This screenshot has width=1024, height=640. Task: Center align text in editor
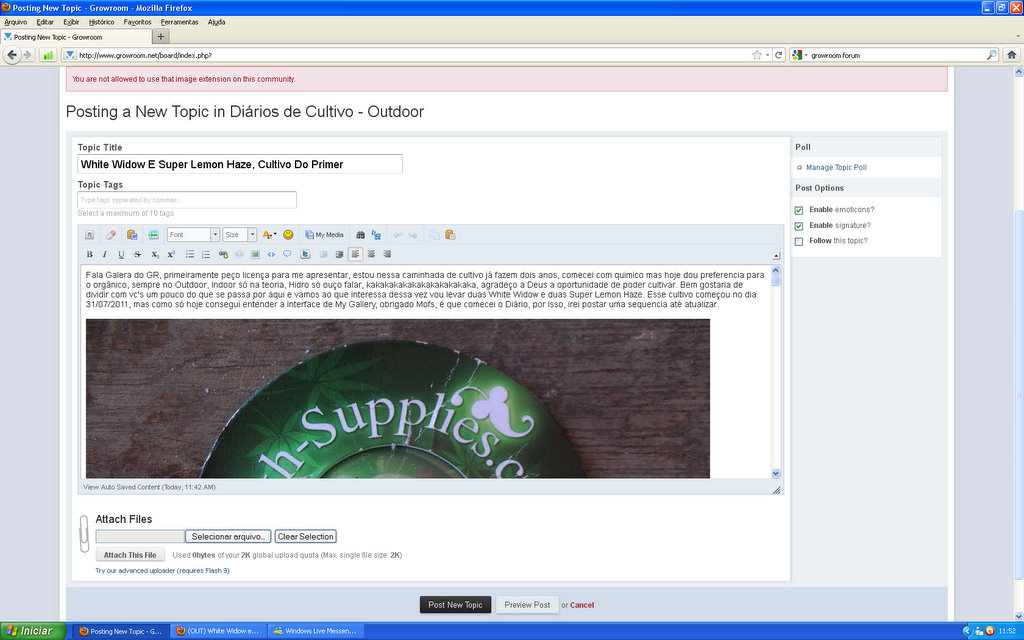371,254
